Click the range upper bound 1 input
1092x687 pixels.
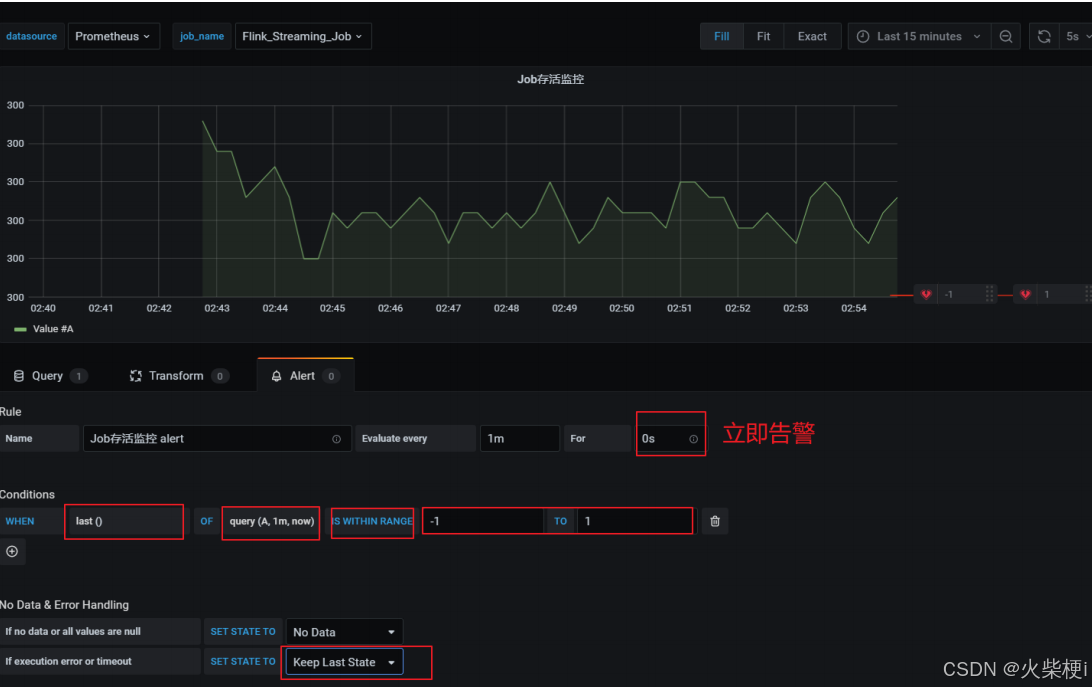[x=635, y=521]
